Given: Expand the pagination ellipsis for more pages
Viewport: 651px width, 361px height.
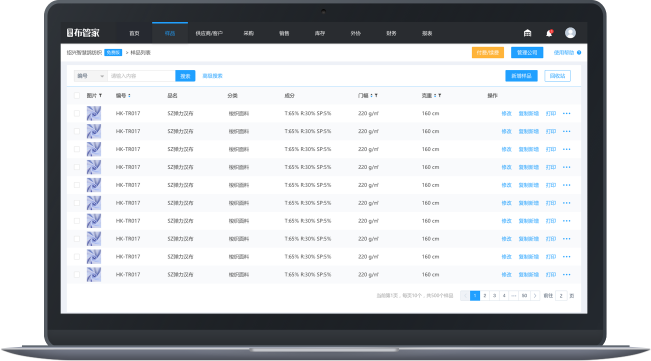Looking at the screenshot, I should tap(514, 296).
